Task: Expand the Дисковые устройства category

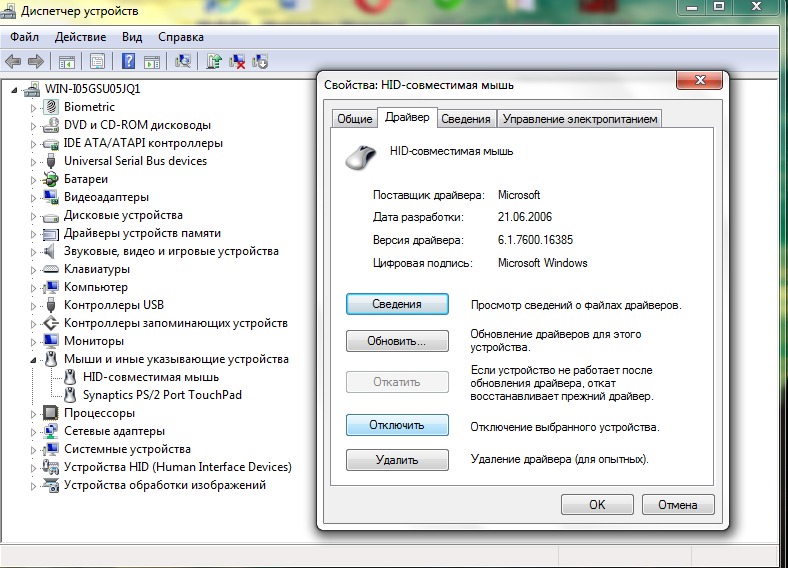Action: [33, 216]
